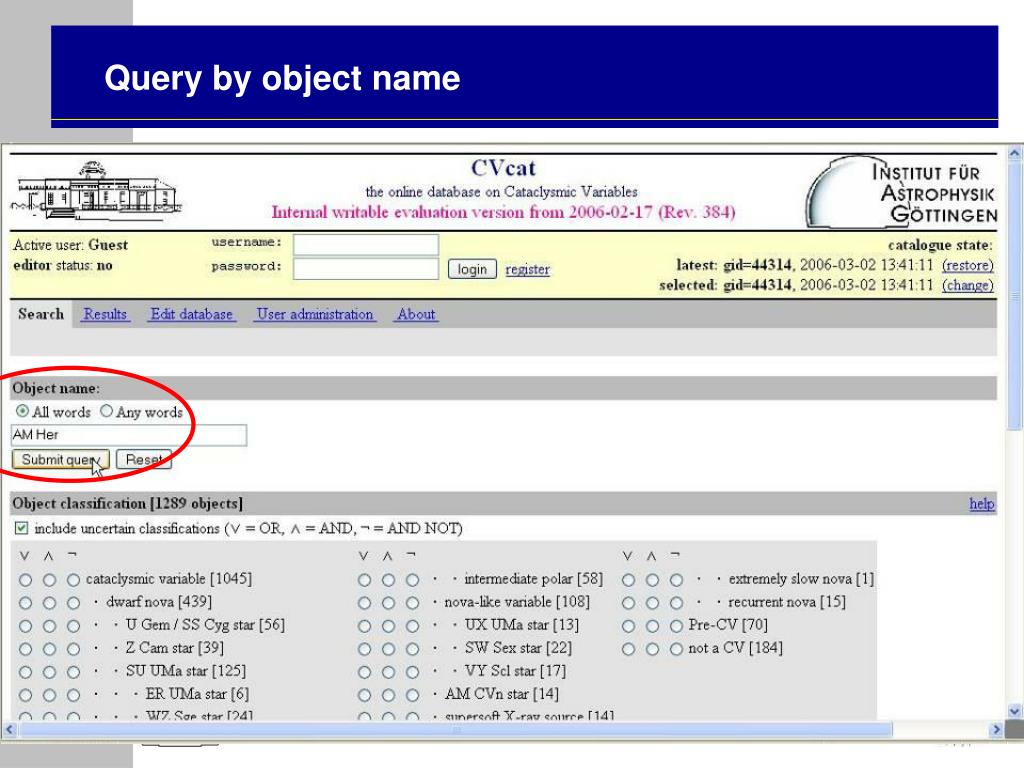
Task: Select AND NOT radio for not a CV
Action: point(677,649)
